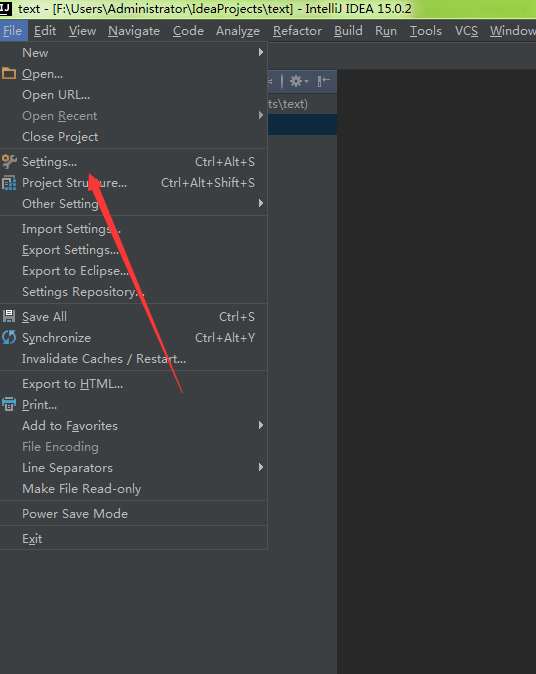Open the File menu
Viewport: 536px width, 674px height.
pos(12,31)
